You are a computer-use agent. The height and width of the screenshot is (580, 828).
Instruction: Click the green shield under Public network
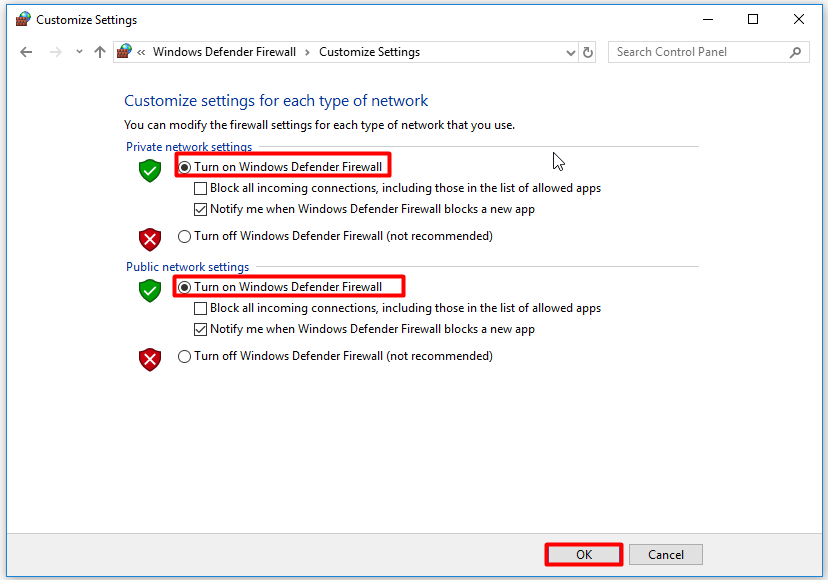tap(150, 291)
